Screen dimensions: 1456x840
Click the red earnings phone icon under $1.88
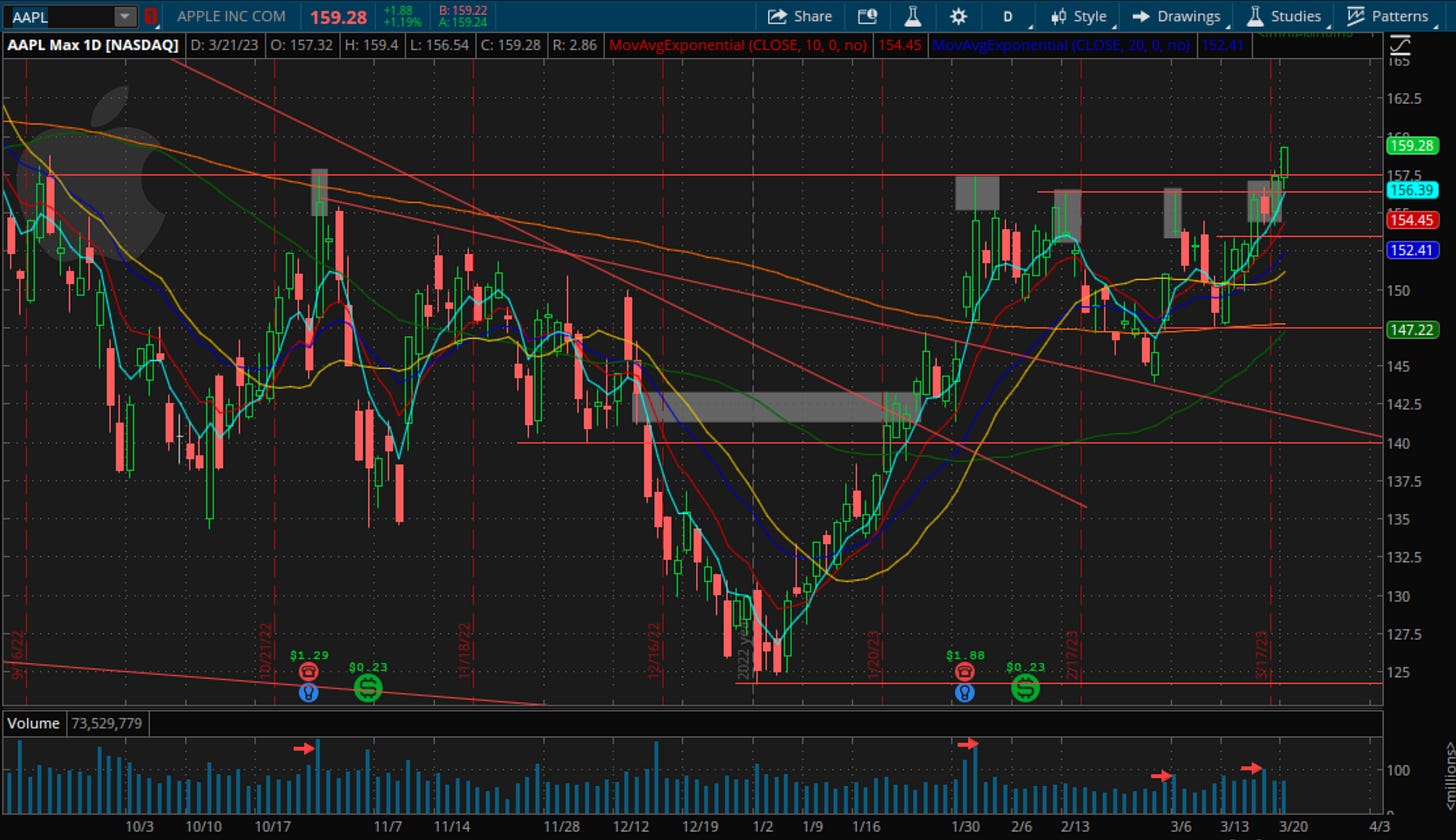click(x=964, y=672)
